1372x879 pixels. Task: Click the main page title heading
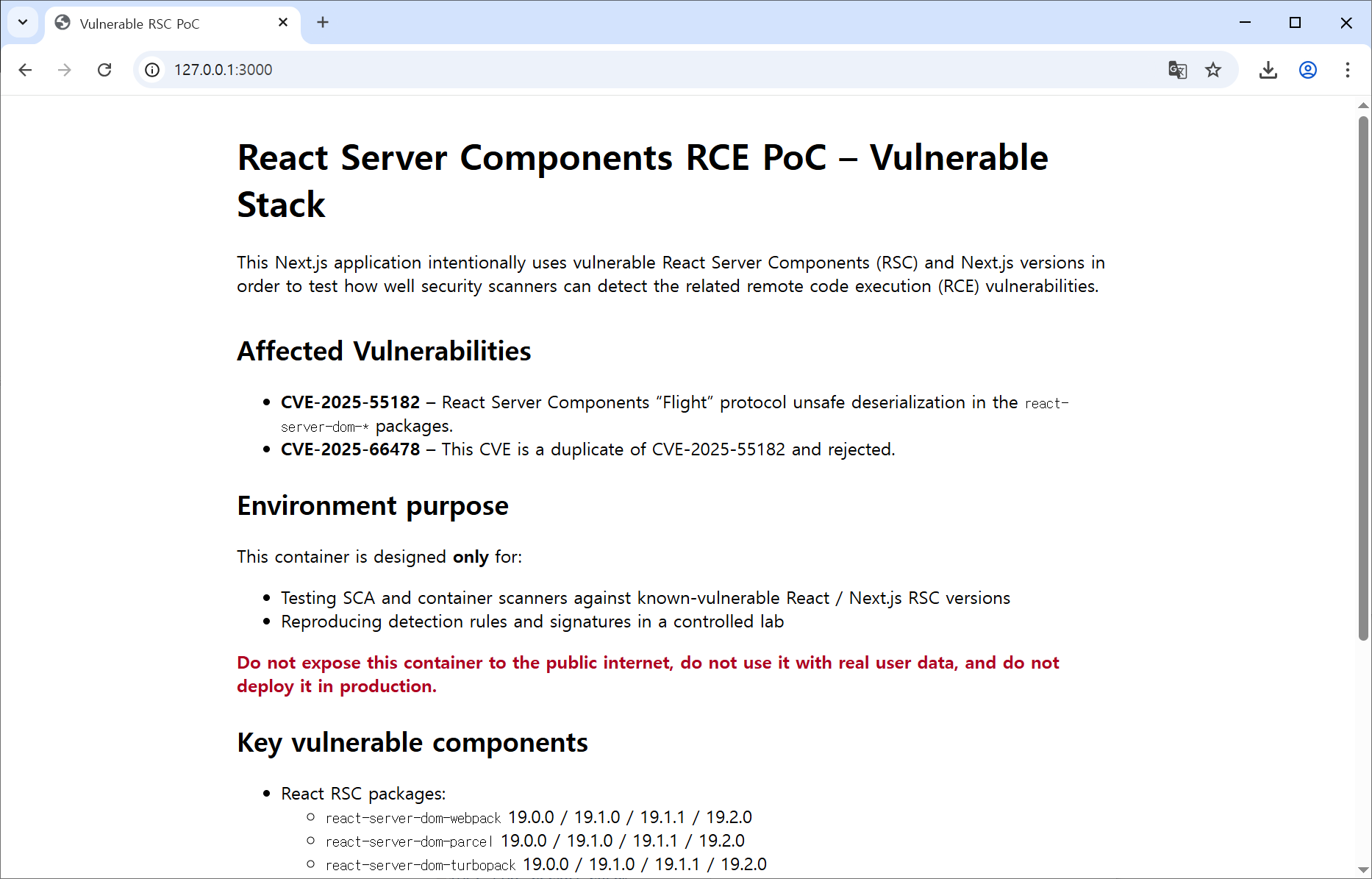(643, 181)
